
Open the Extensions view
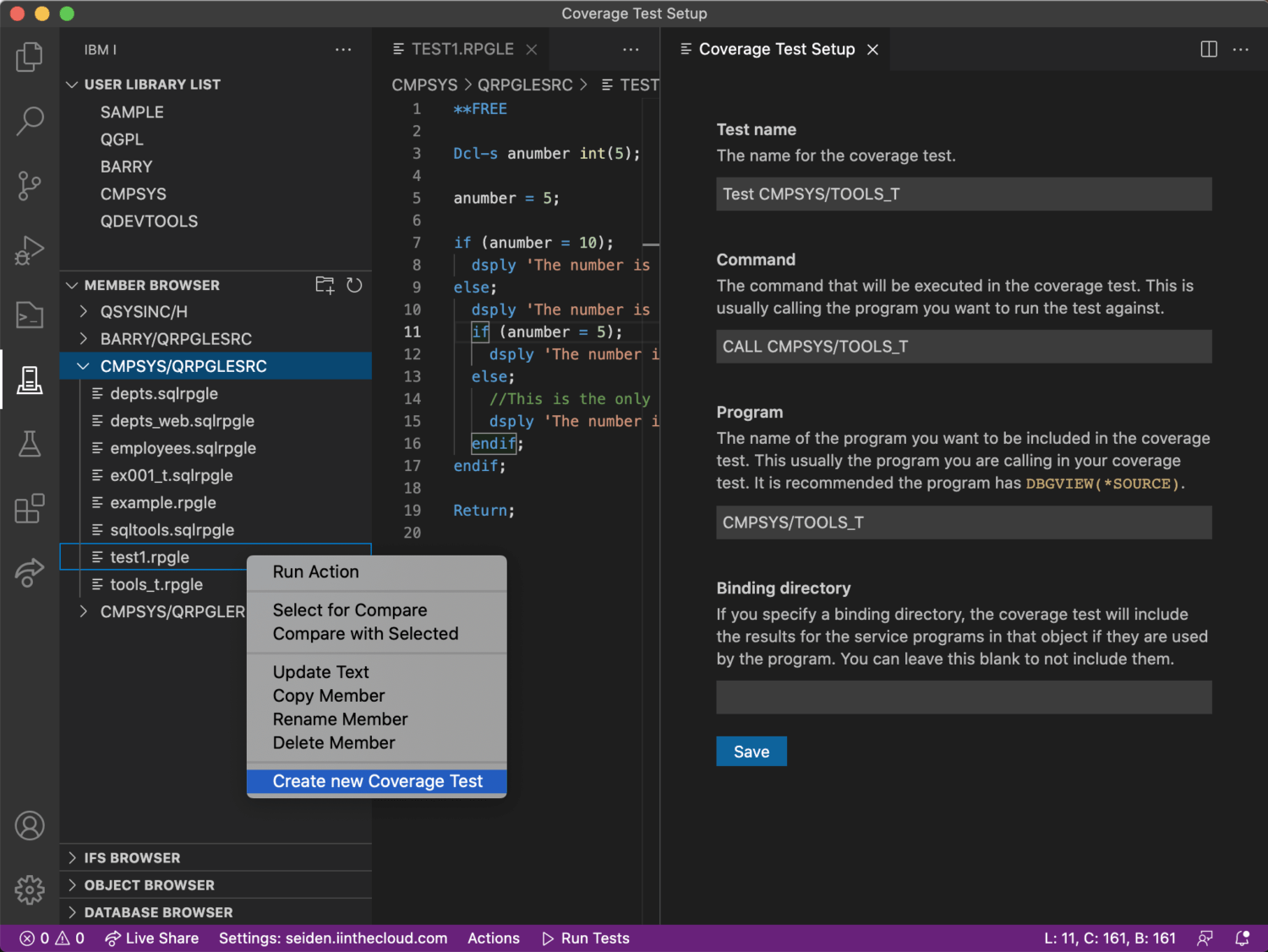click(x=30, y=508)
